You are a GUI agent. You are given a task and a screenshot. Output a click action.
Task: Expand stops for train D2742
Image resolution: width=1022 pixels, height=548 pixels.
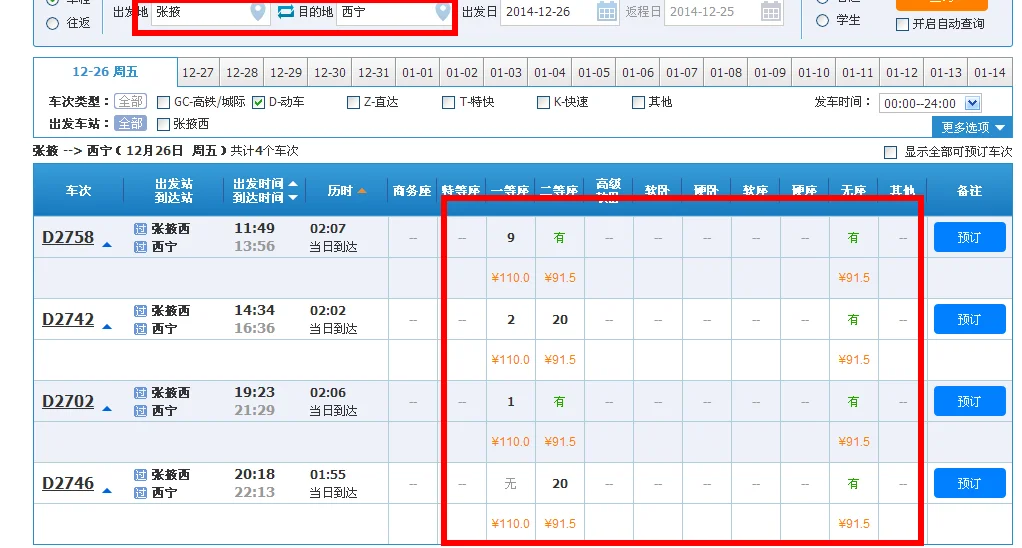click(107, 327)
